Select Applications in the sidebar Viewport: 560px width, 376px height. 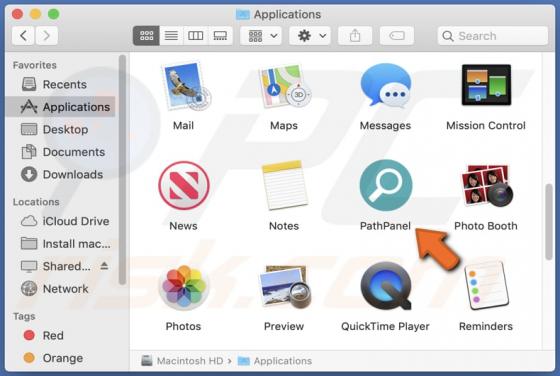[60, 107]
